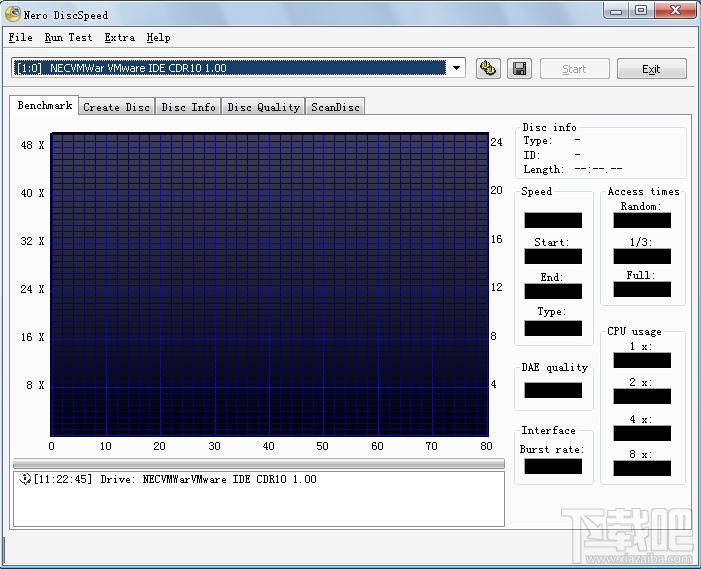The height and width of the screenshot is (569, 701).
Task: Minimize the Nero DiscSpeed window
Action: [616, 11]
